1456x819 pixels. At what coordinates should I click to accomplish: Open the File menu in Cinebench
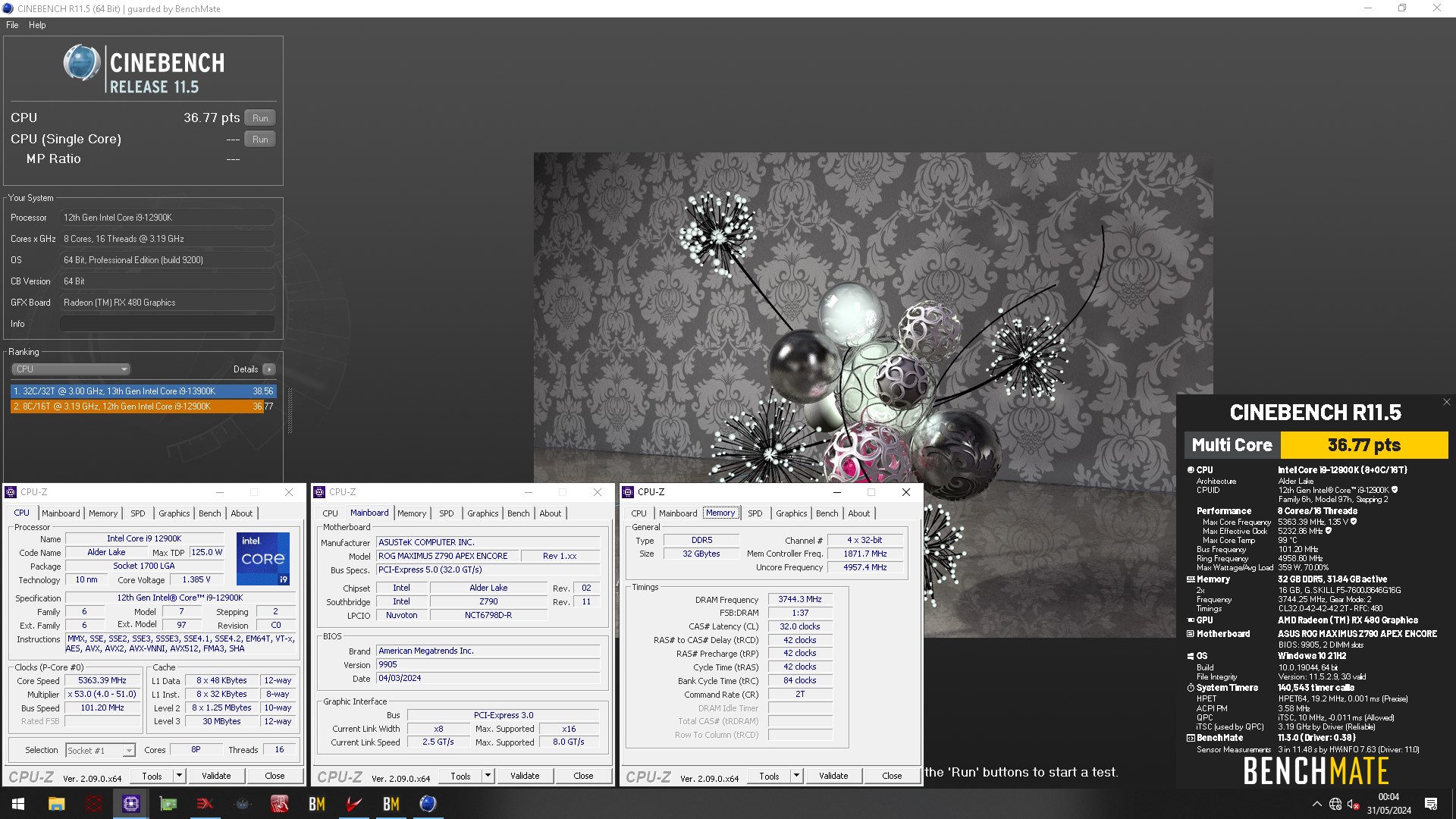(12, 25)
